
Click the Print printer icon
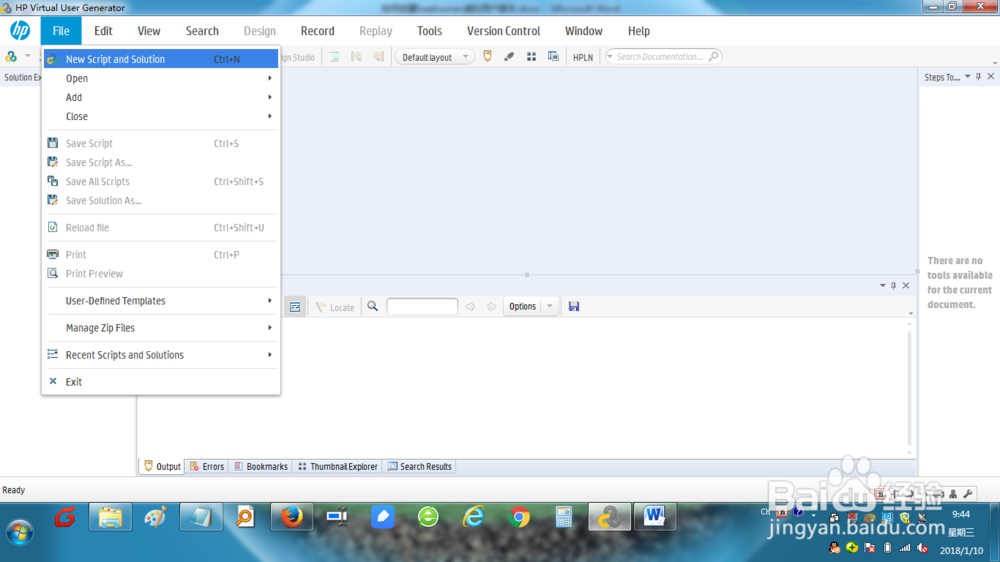pos(53,254)
